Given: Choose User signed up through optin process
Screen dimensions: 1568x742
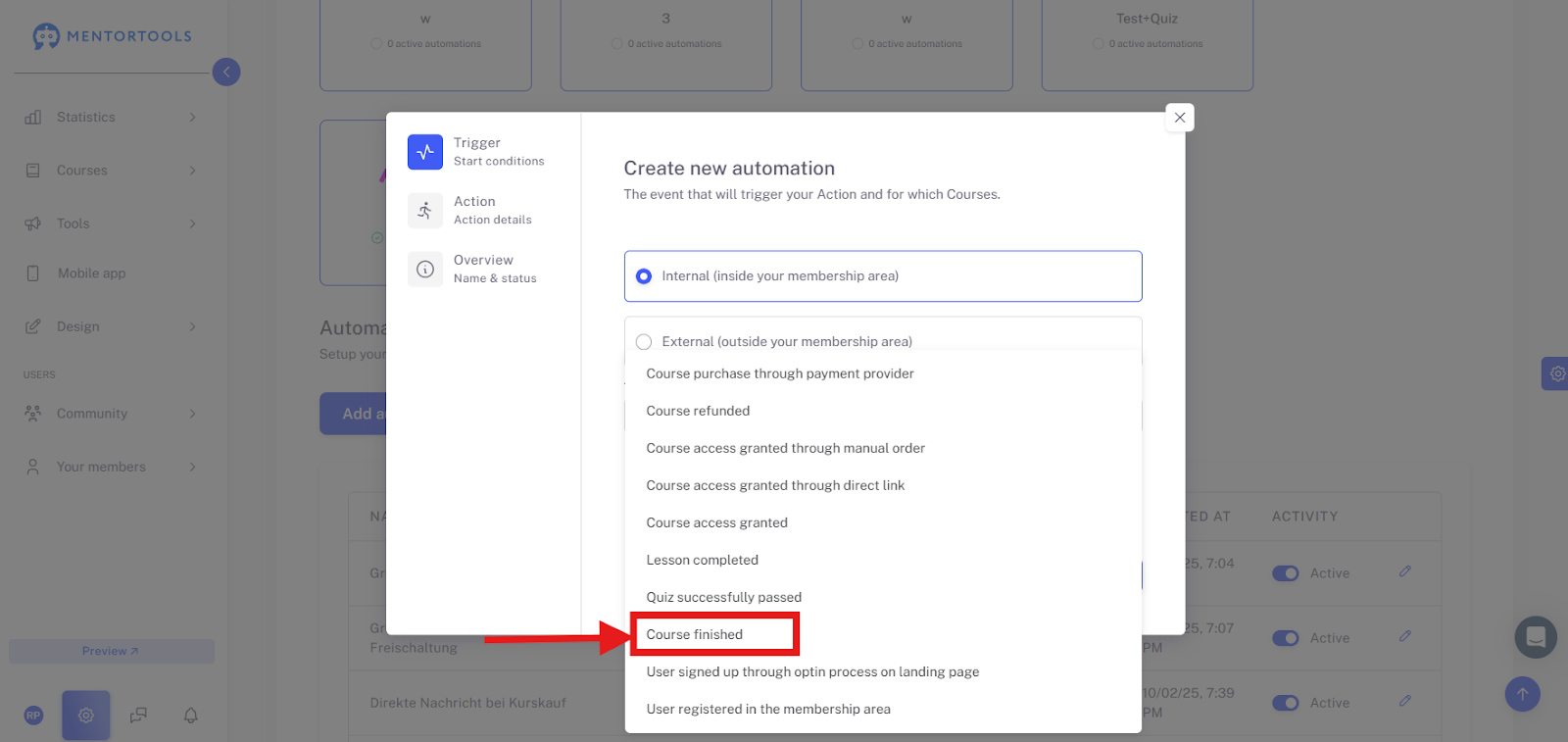Looking at the screenshot, I should pos(883,671).
